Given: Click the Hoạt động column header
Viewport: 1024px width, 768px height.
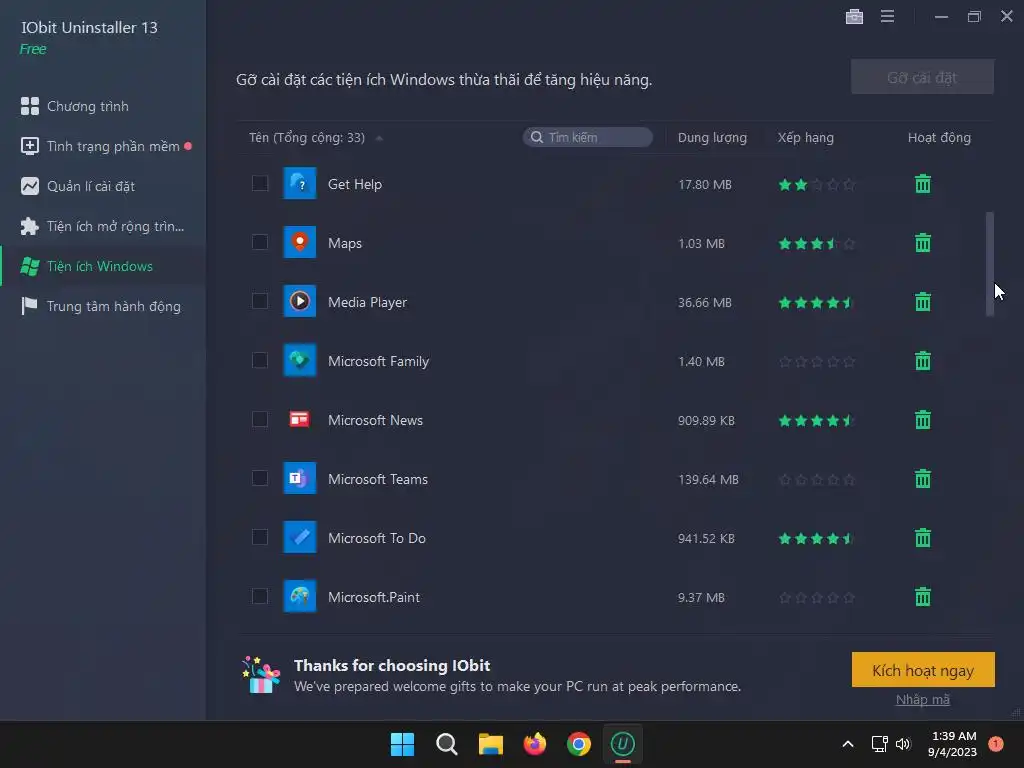Looking at the screenshot, I should point(939,138).
